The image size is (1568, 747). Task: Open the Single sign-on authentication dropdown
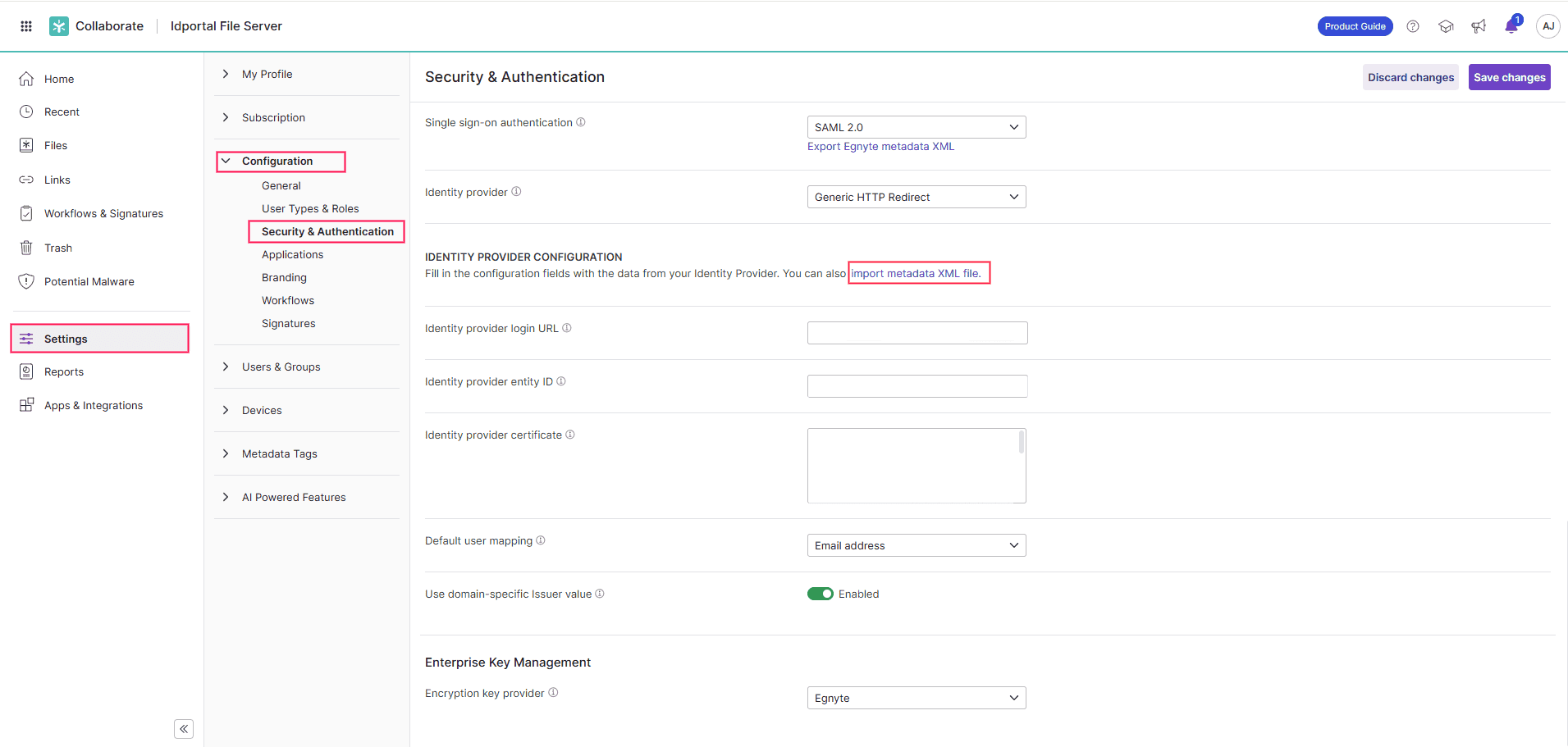tap(917, 126)
